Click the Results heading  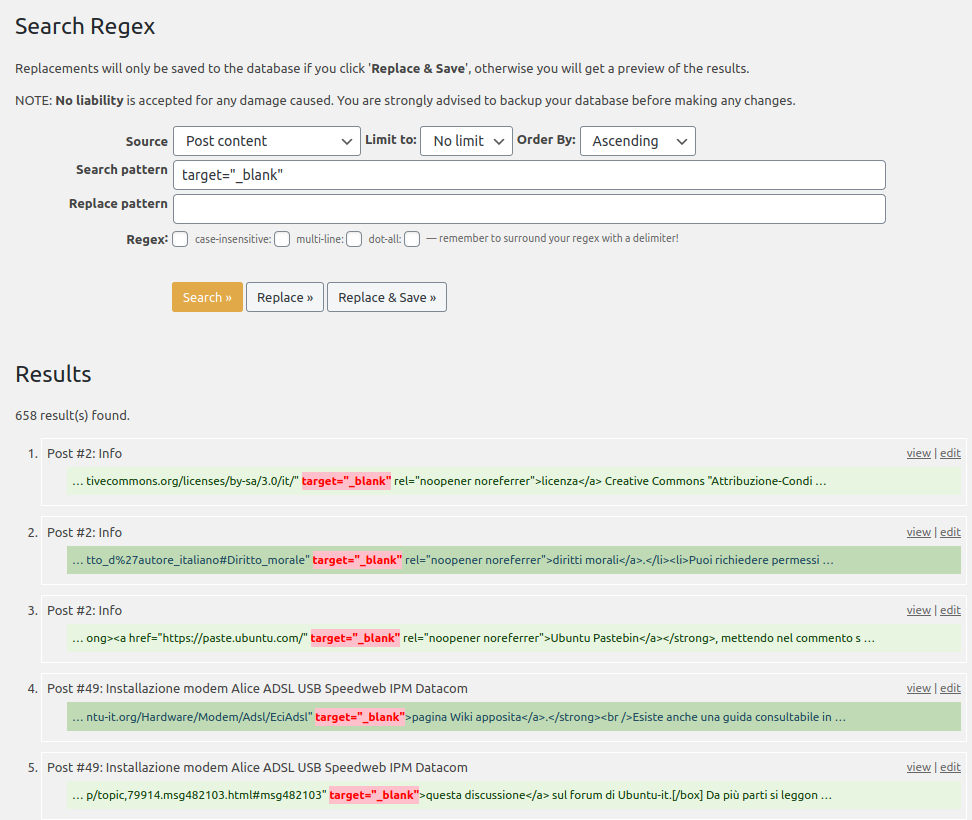pyautogui.click(x=53, y=374)
